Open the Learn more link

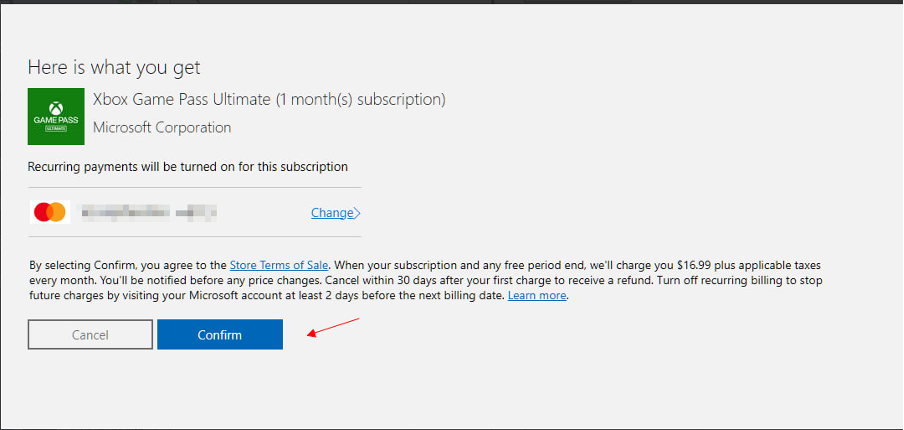point(537,296)
